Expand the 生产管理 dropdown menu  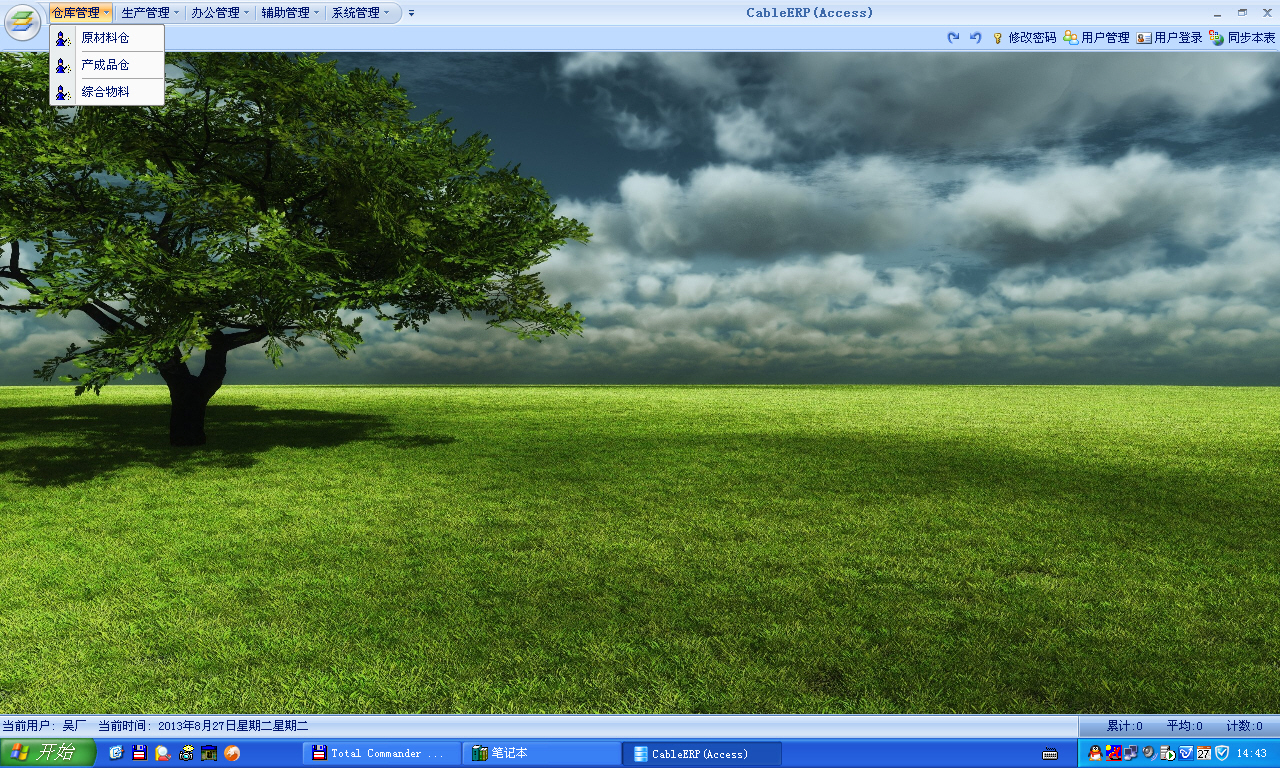pos(150,13)
